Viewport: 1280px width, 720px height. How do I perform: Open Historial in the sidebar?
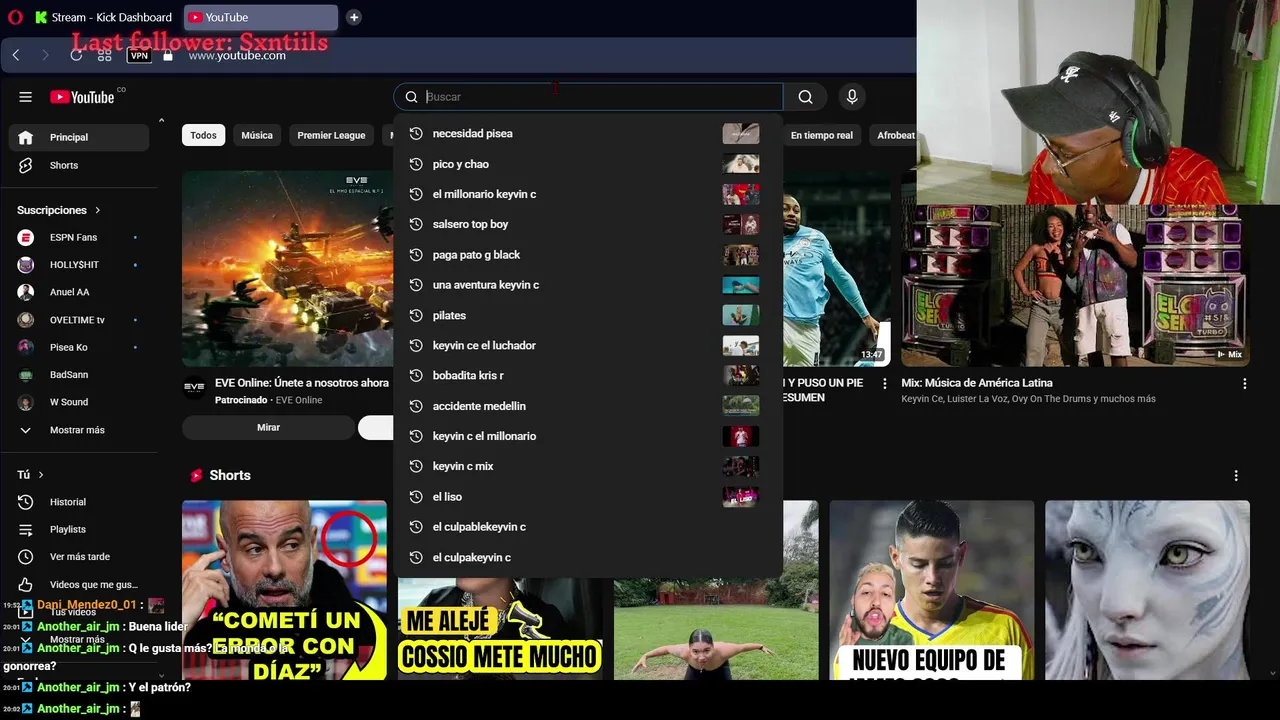pos(79,502)
